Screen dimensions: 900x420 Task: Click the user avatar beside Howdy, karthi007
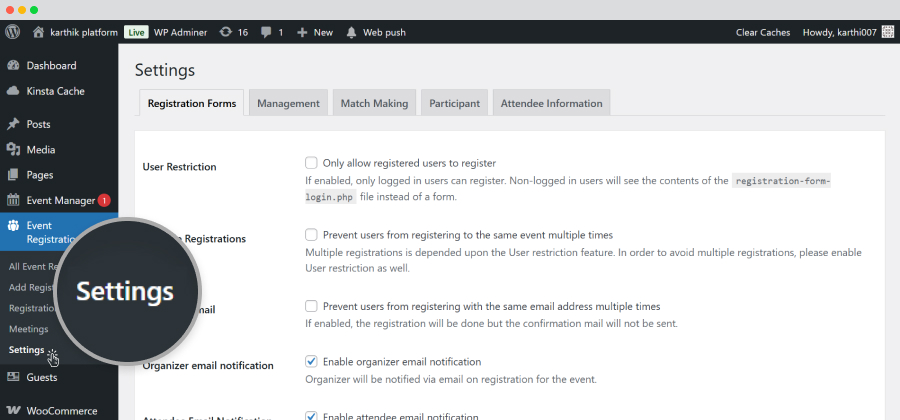tap(887, 33)
